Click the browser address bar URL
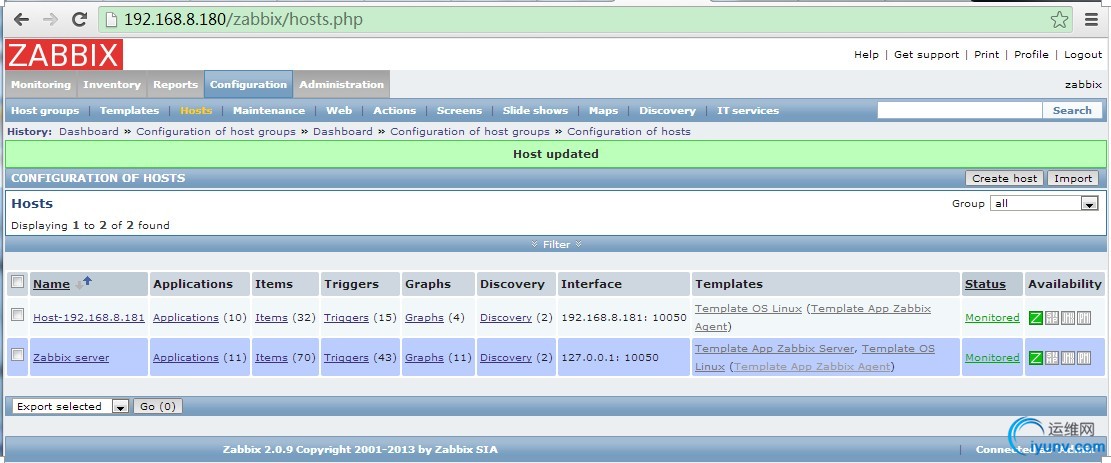The width and height of the screenshot is (1111, 463). pos(243,19)
